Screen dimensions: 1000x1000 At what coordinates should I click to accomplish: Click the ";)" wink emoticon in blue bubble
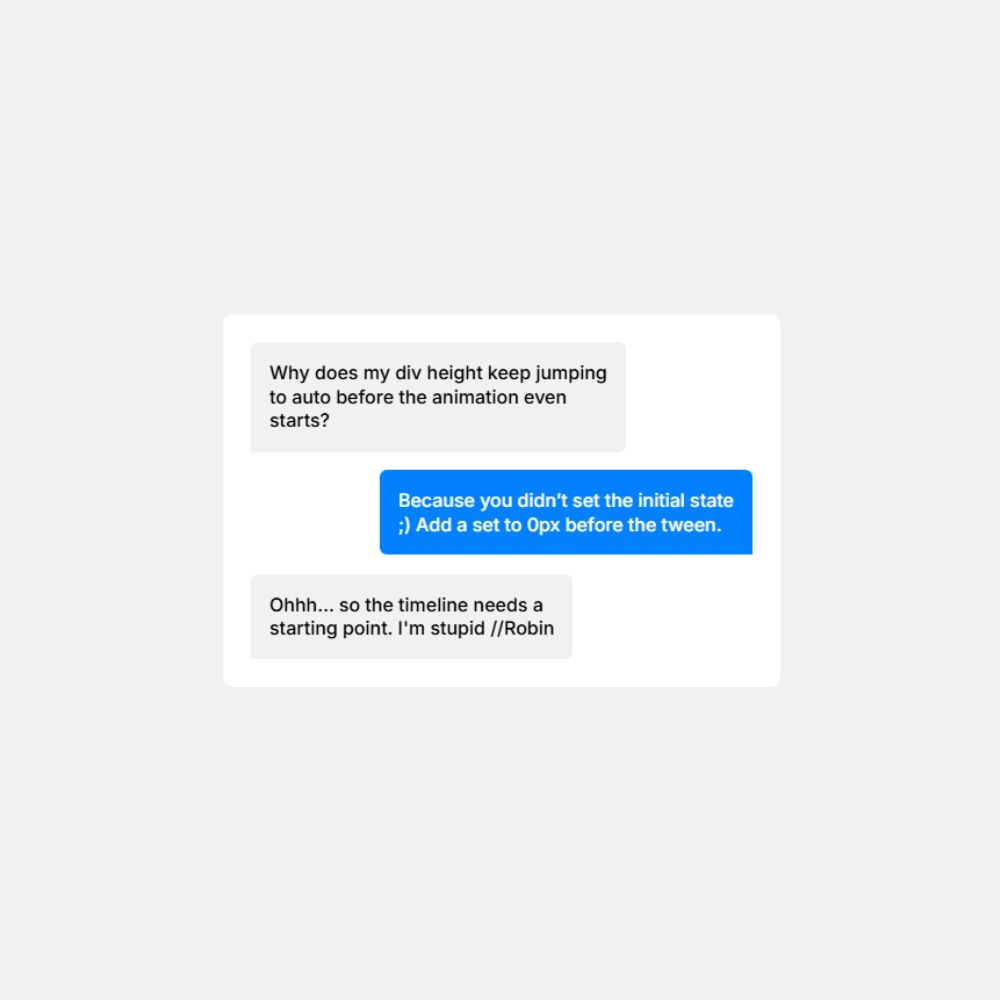(x=404, y=526)
